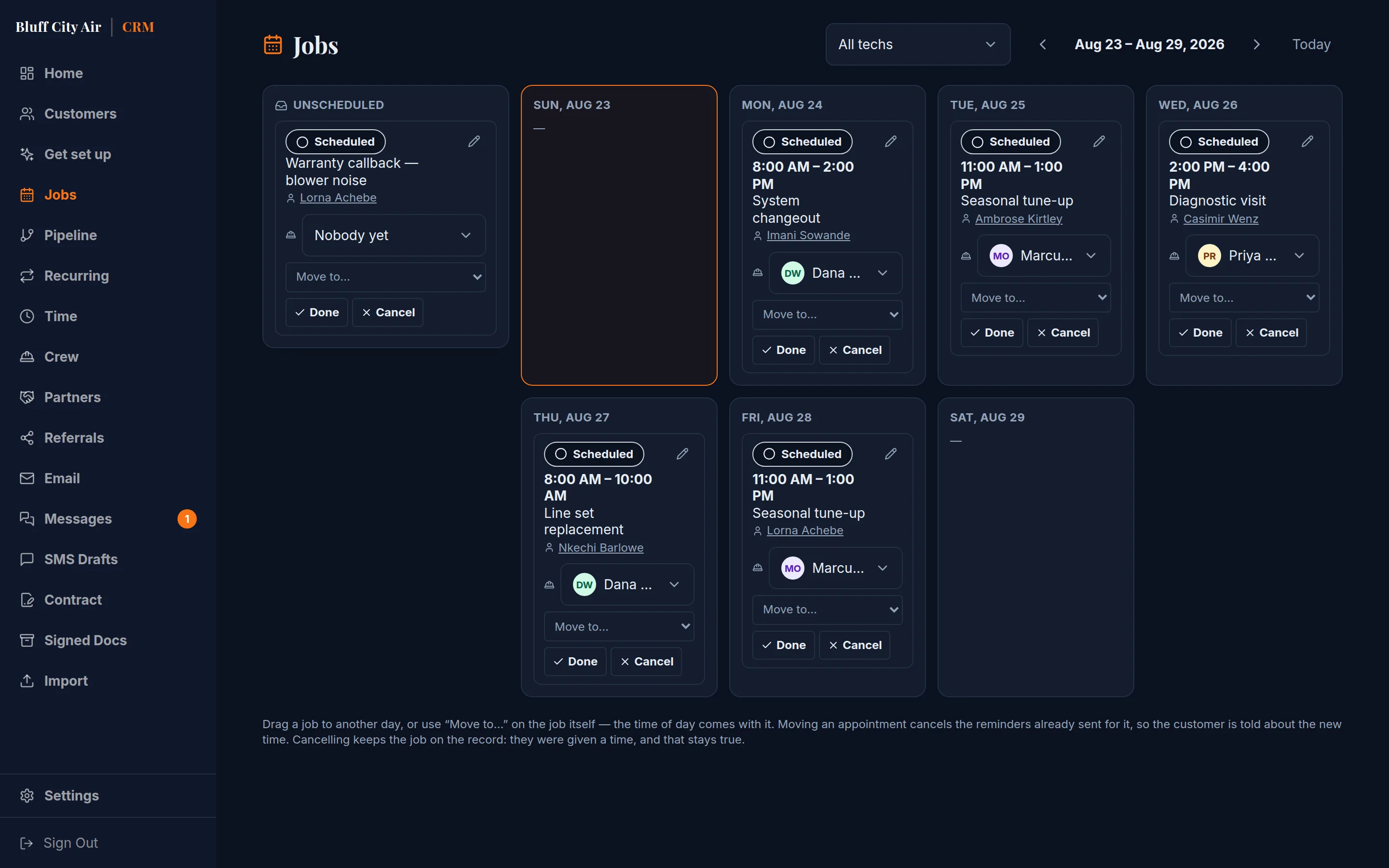Viewport: 1389px width, 868px height.
Task: Change Dana tech on Line set replacement
Action: coord(627,584)
